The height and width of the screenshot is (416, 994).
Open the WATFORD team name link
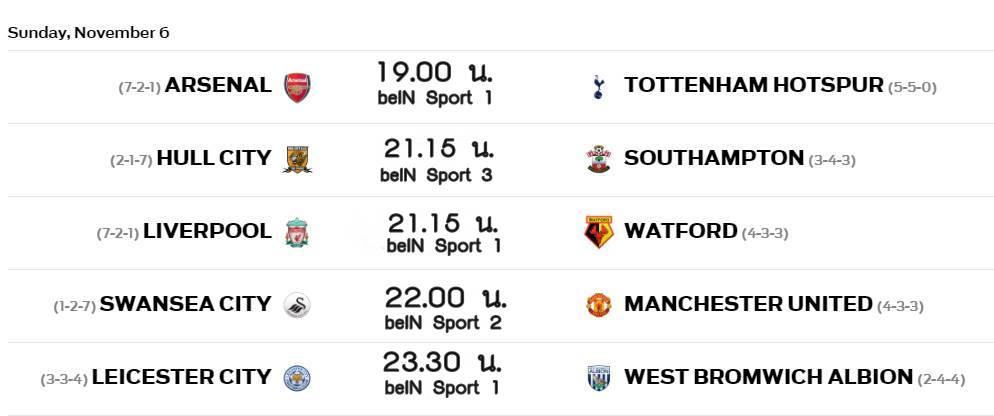681,231
